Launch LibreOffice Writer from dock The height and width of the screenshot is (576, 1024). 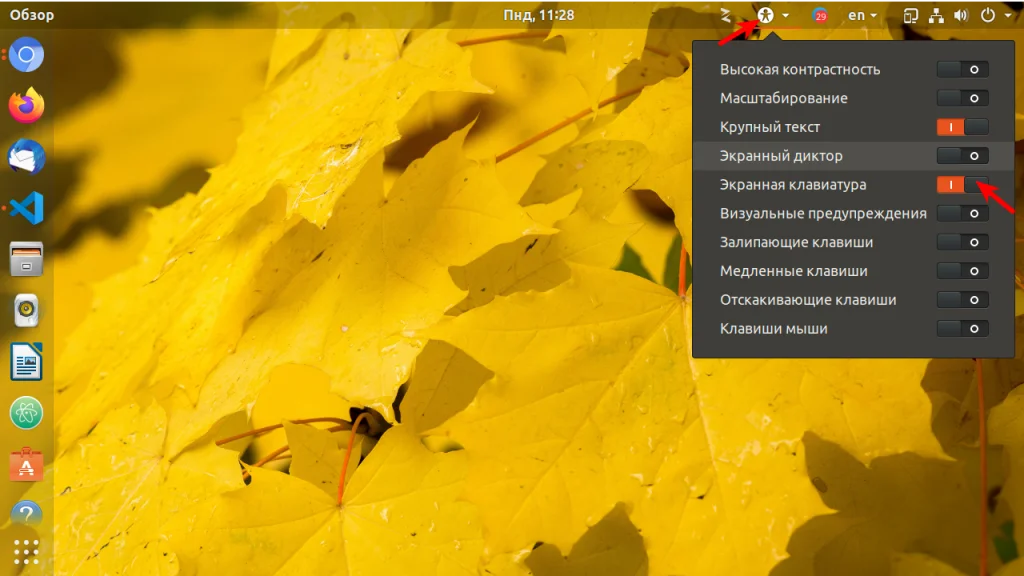(x=26, y=362)
